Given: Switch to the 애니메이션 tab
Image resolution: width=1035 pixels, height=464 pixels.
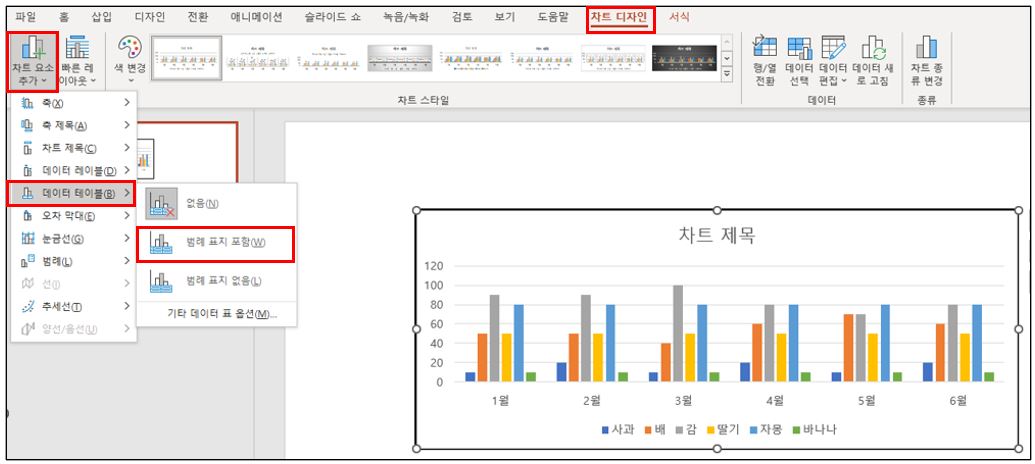Looking at the screenshot, I should point(257,17).
